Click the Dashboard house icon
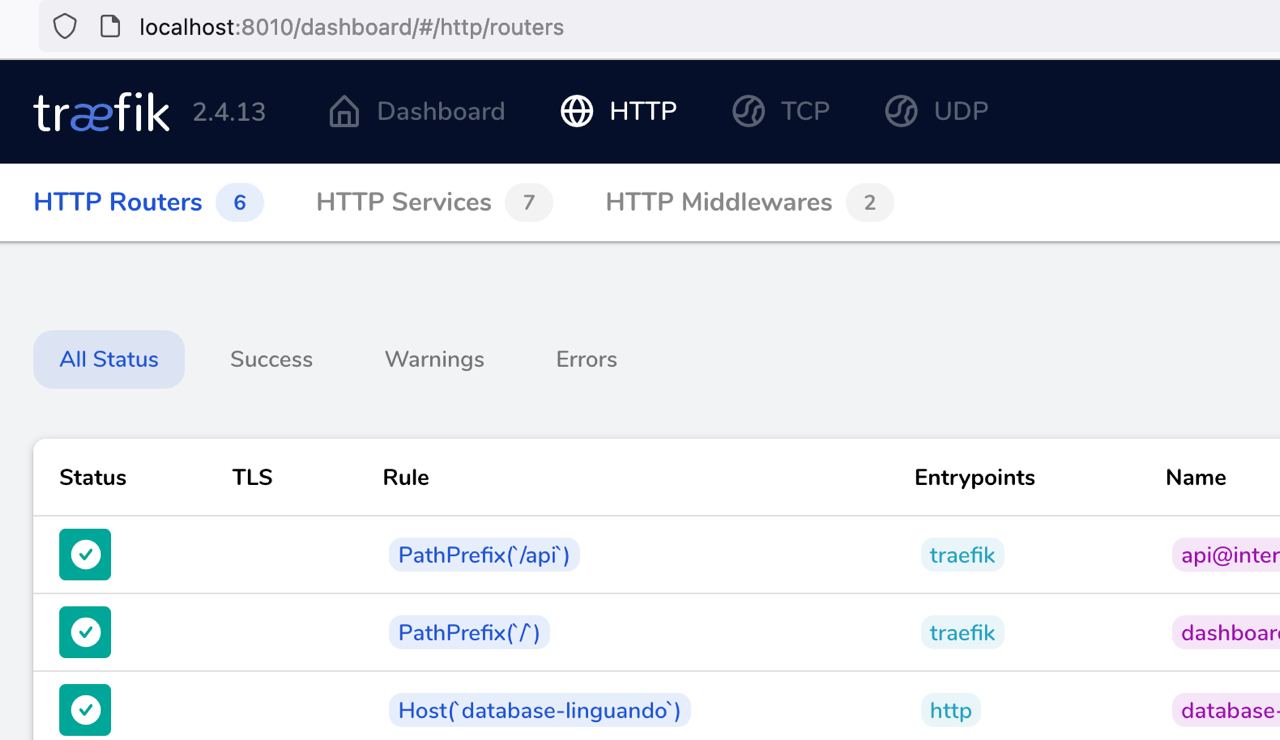This screenshot has height=740, width=1280. (x=344, y=111)
